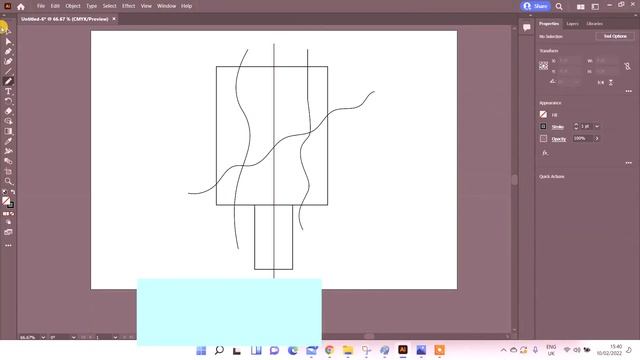
Task: Open the Opacity options link
Action: point(559,139)
